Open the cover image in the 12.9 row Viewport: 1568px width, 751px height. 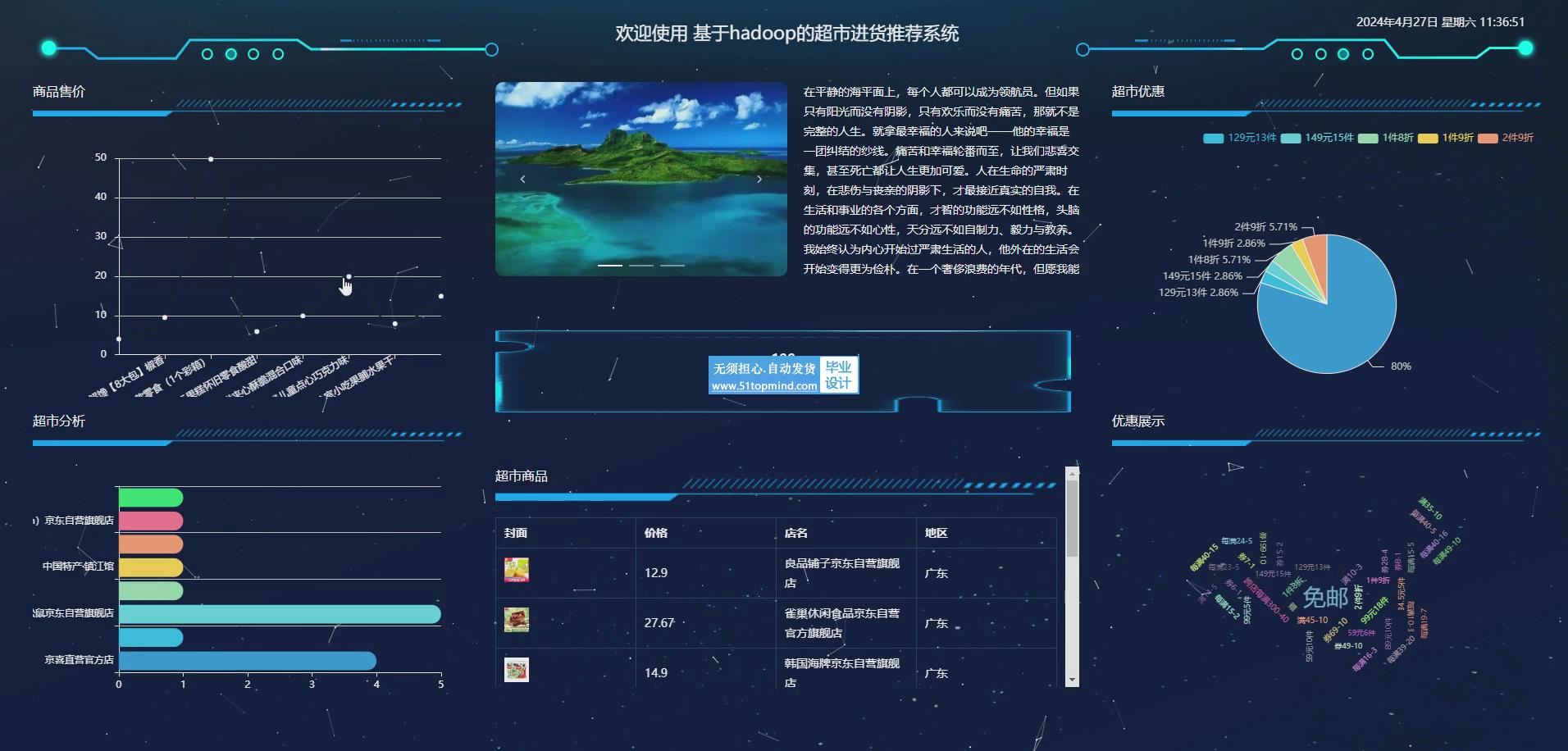[x=517, y=570]
